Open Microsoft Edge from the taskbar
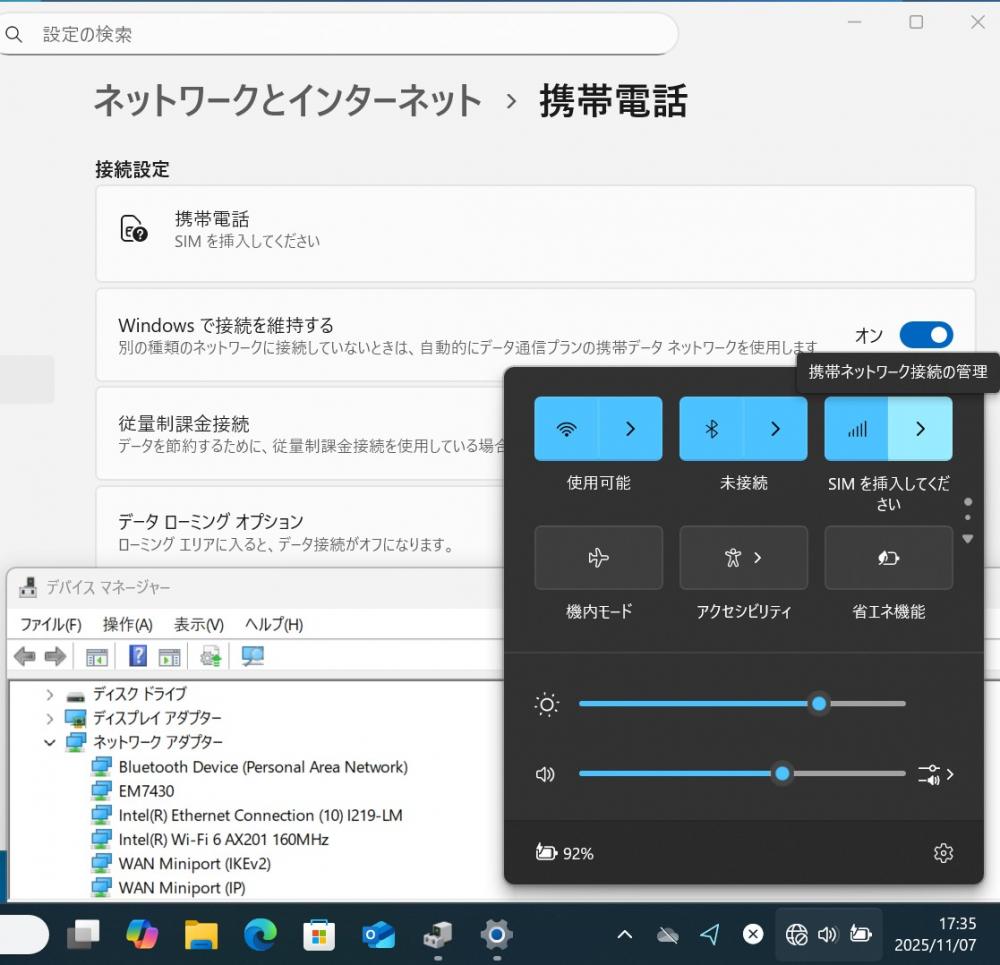 (x=260, y=935)
